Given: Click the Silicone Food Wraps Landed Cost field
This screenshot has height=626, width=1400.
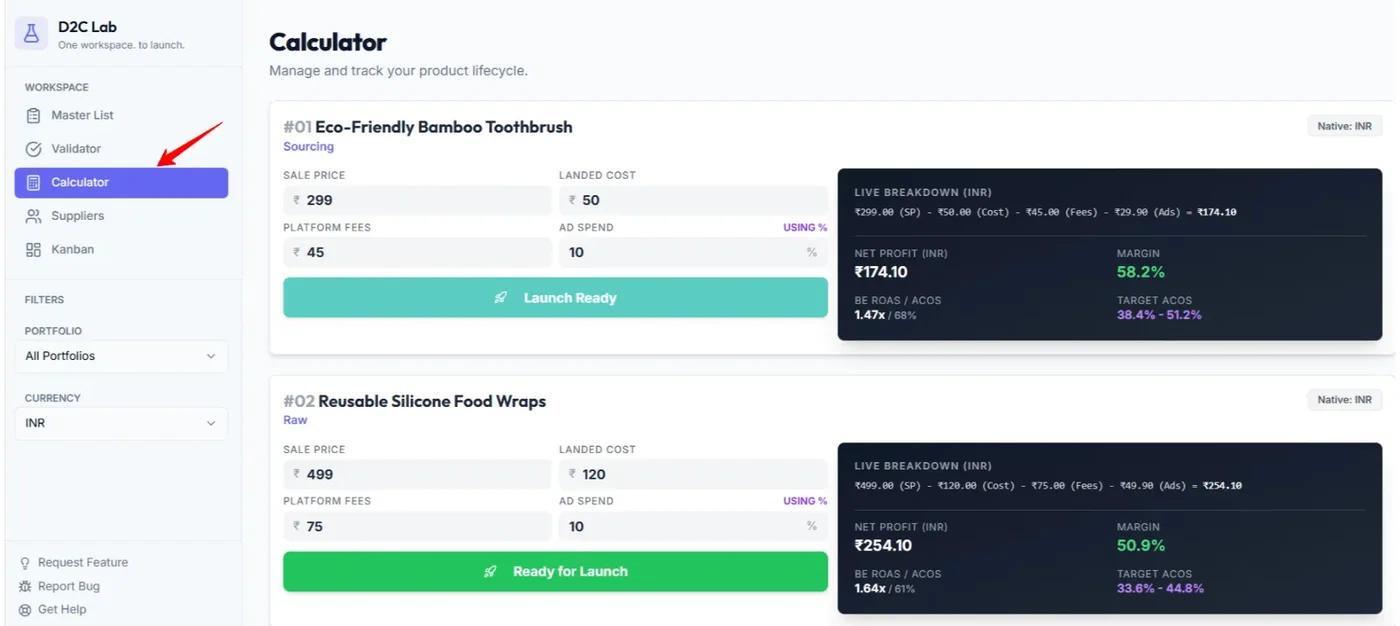Looking at the screenshot, I should click(x=695, y=474).
